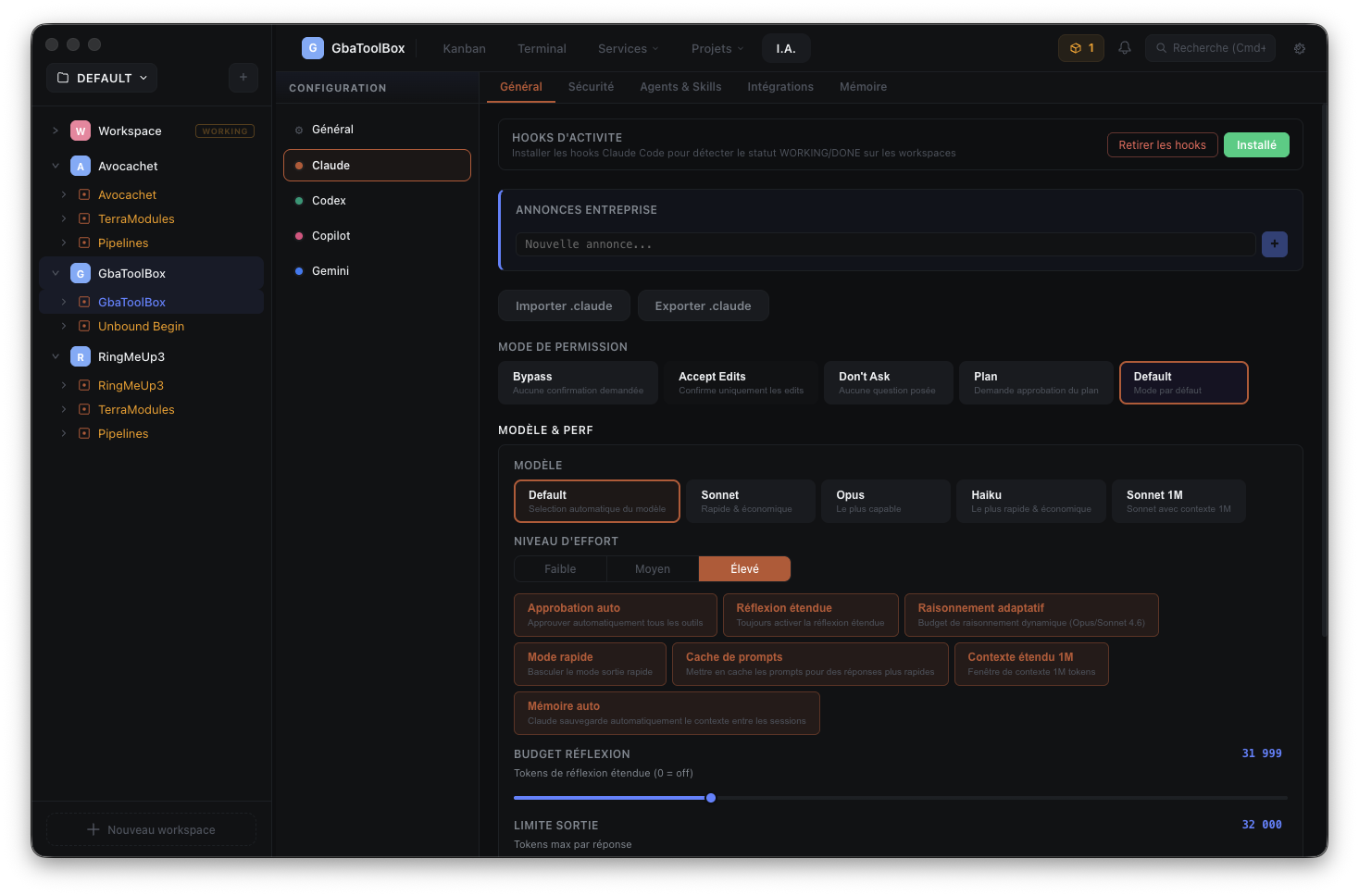Click the notification bell icon
1359x896 pixels.
[x=1125, y=48]
